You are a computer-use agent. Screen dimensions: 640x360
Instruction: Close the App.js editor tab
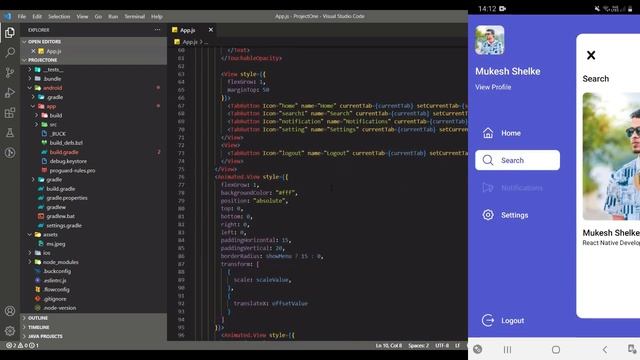click(x=211, y=30)
